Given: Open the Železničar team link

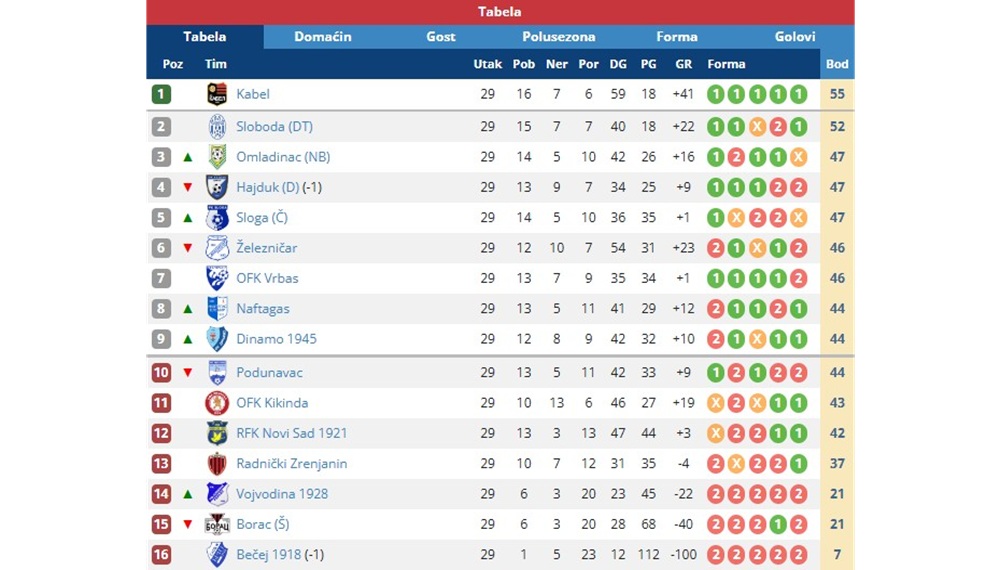Looking at the screenshot, I should (x=267, y=248).
